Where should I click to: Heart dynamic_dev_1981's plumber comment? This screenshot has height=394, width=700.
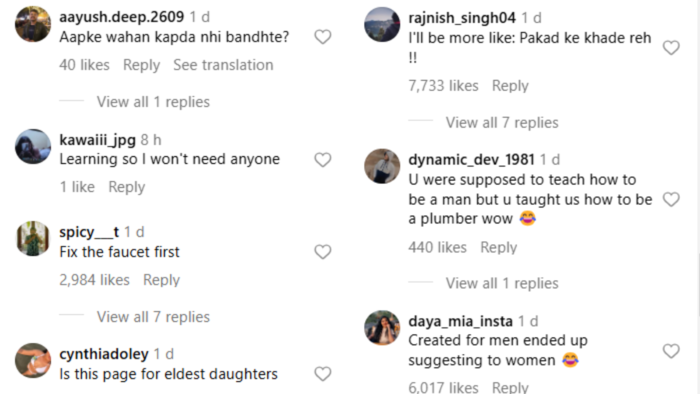pos(671,199)
